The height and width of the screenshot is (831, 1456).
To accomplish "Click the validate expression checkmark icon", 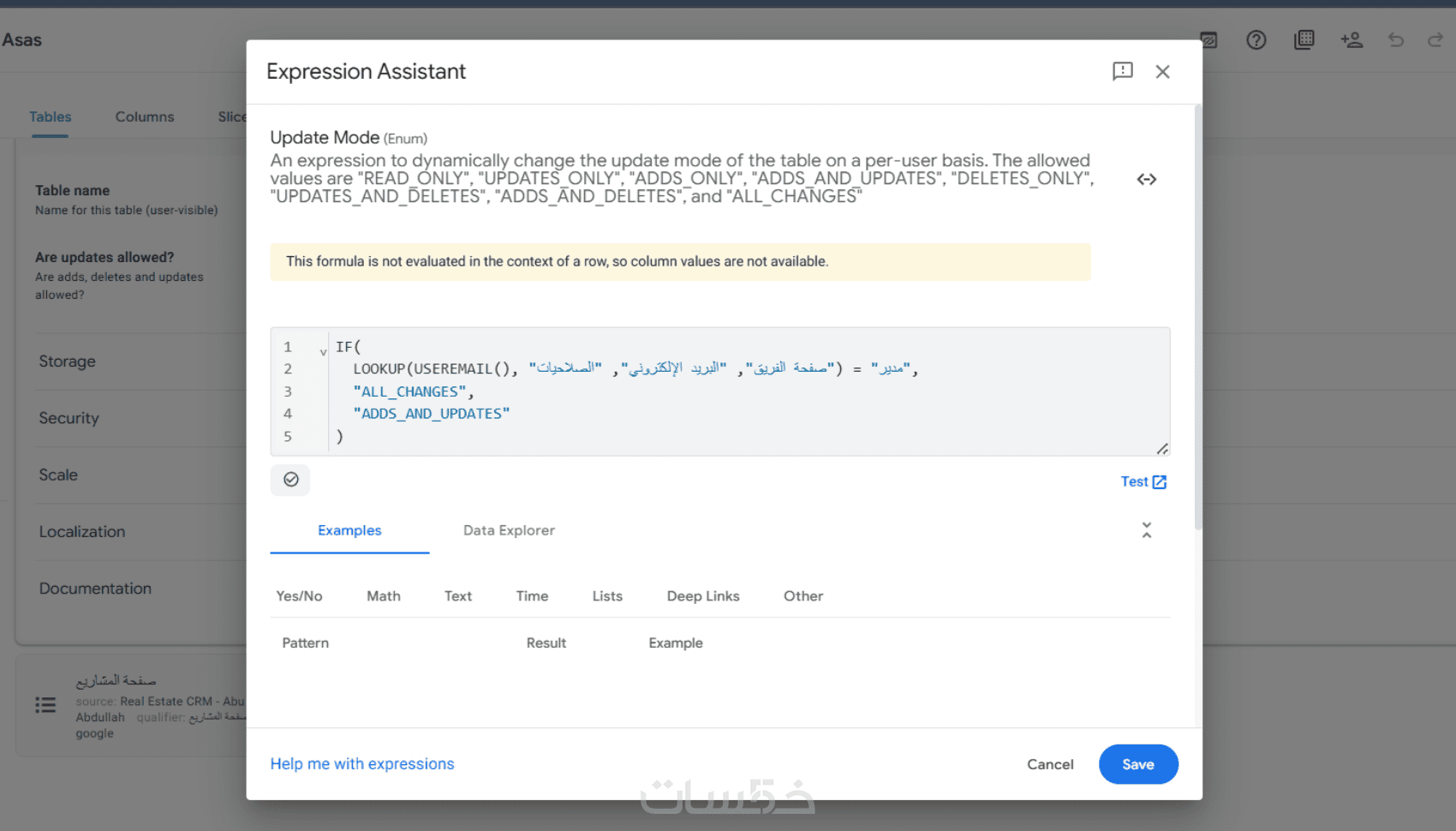I will [290, 480].
